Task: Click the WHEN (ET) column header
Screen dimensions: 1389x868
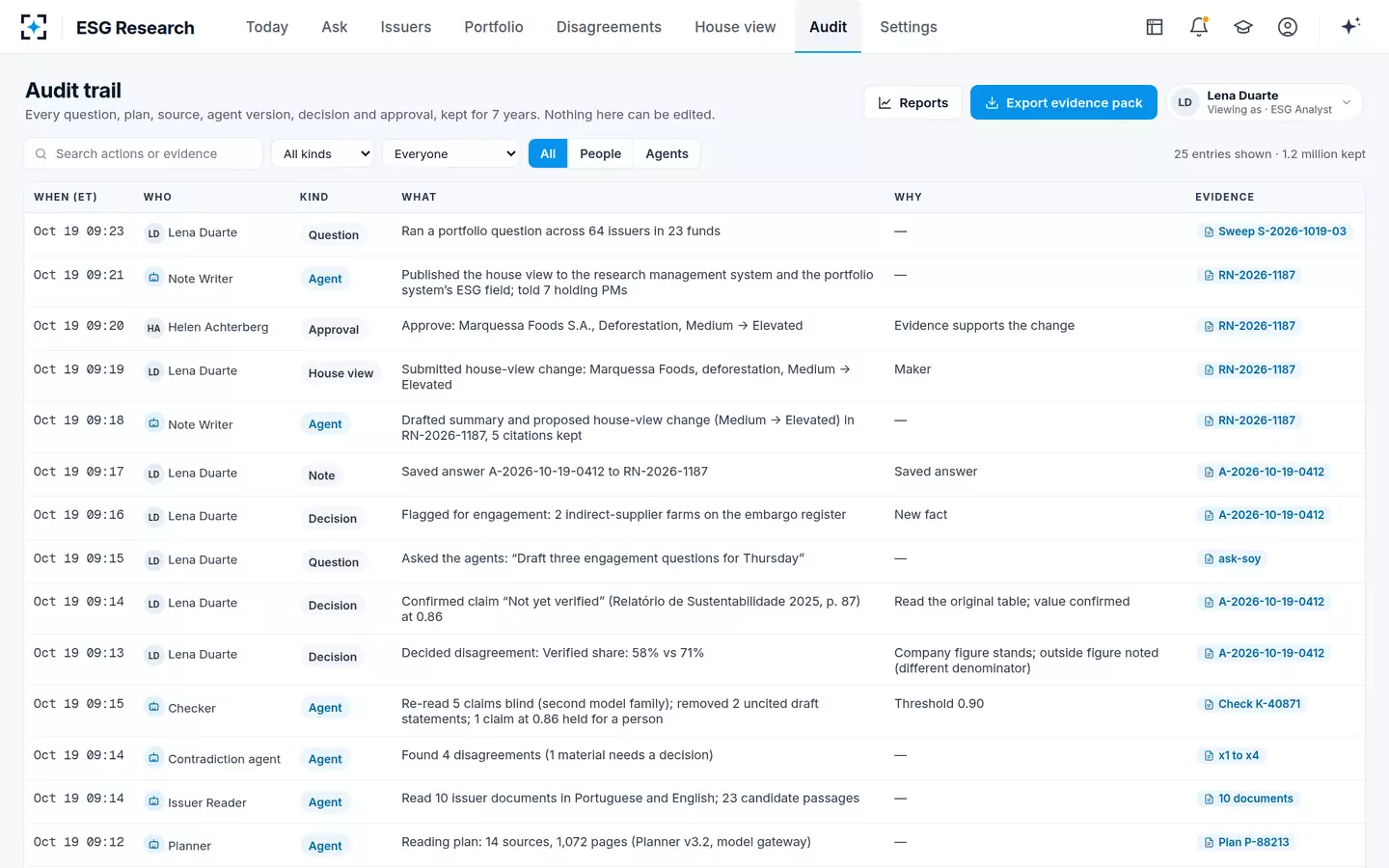Action: (66, 197)
